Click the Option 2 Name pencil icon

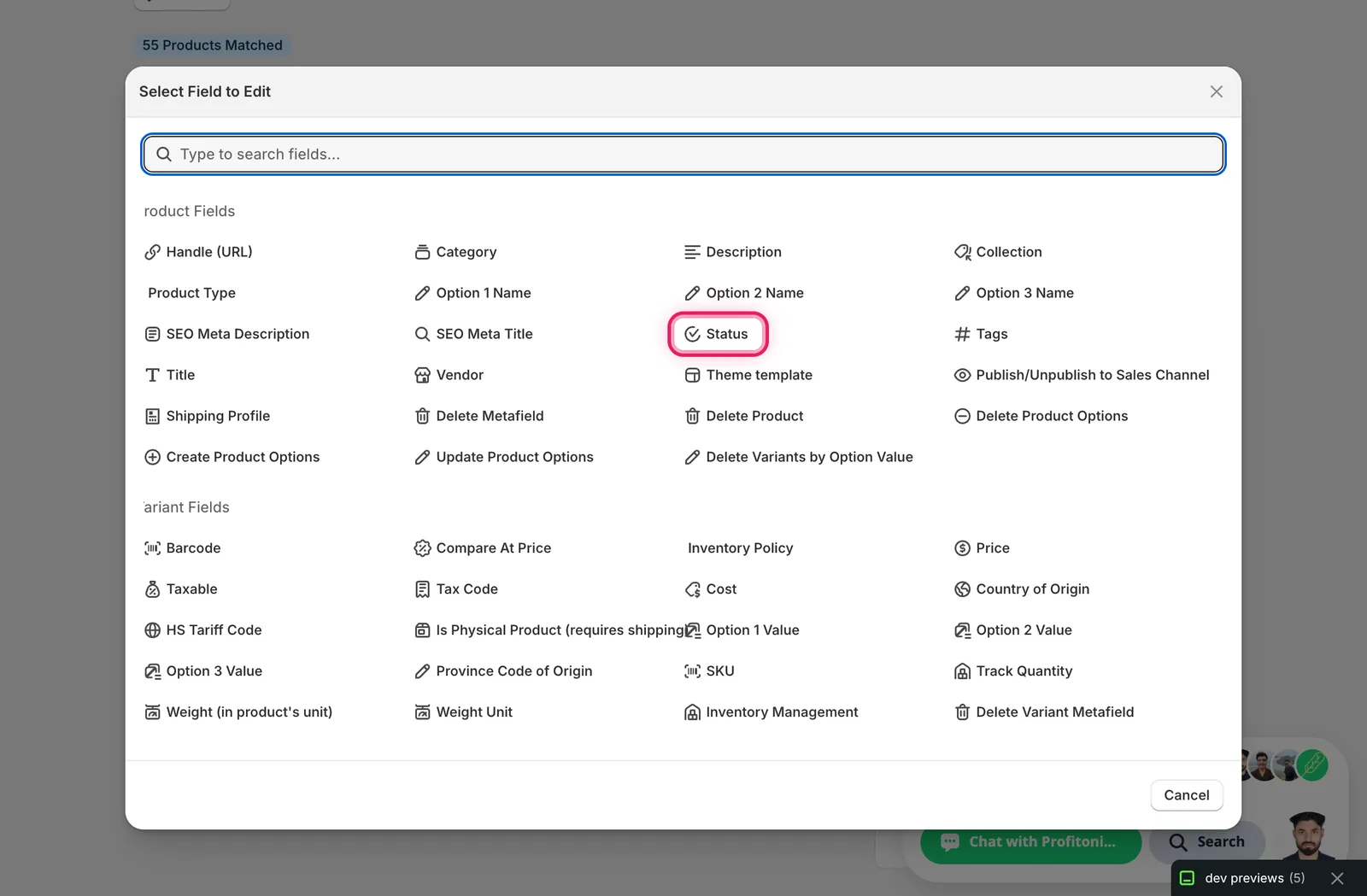click(692, 293)
